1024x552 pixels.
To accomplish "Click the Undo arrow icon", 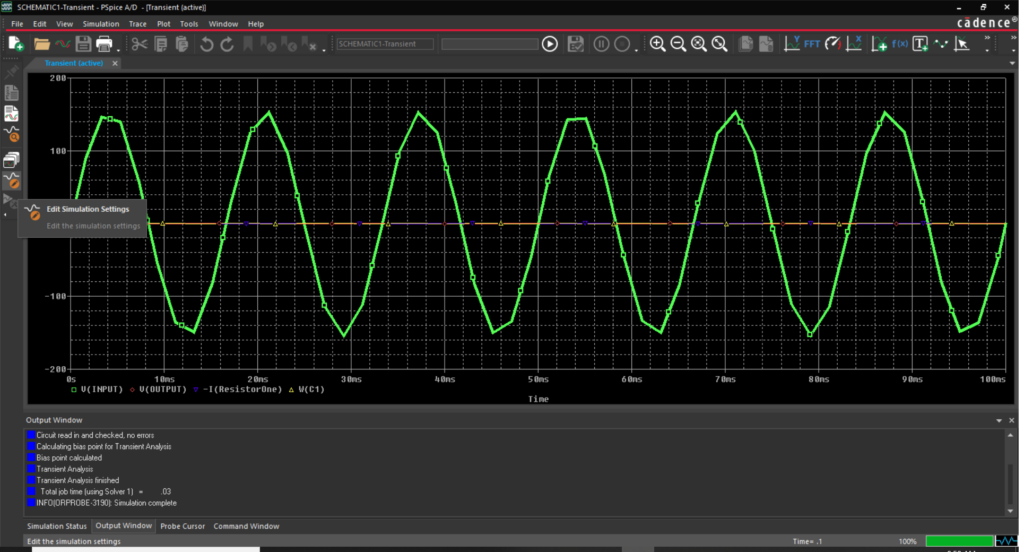I will tap(206, 44).
